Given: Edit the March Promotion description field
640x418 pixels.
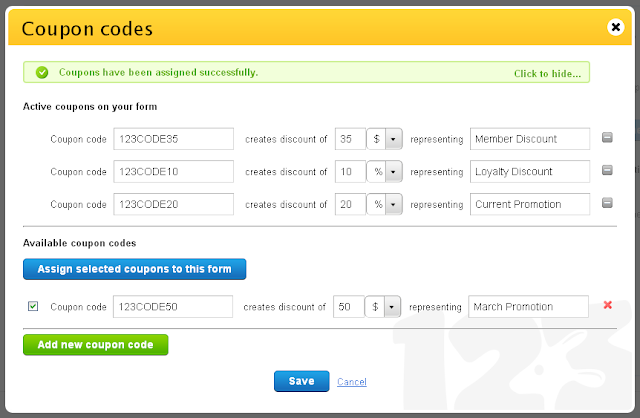Looking at the screenshot, I should click(528, 307).
